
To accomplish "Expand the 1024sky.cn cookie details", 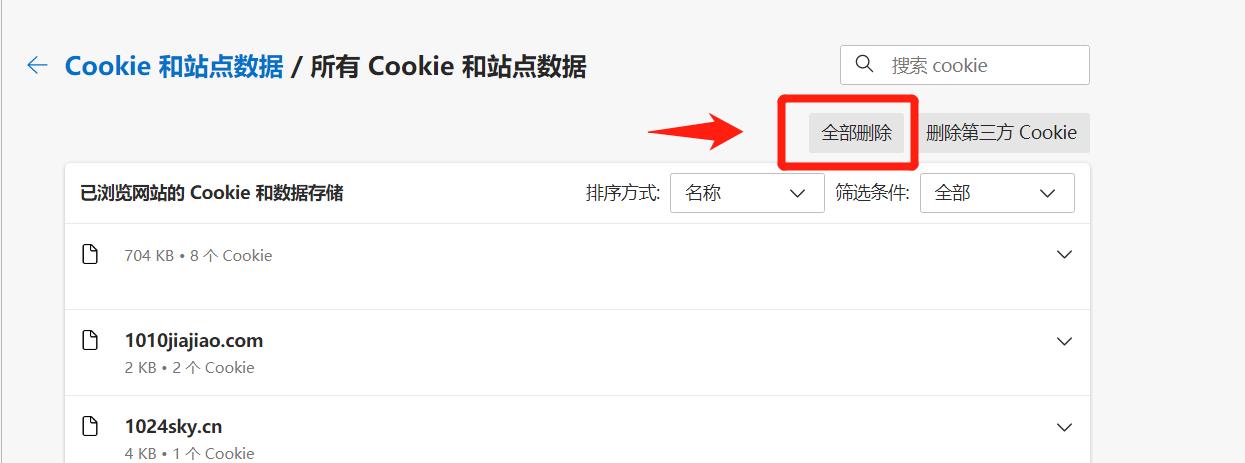I will point(1064,427).
